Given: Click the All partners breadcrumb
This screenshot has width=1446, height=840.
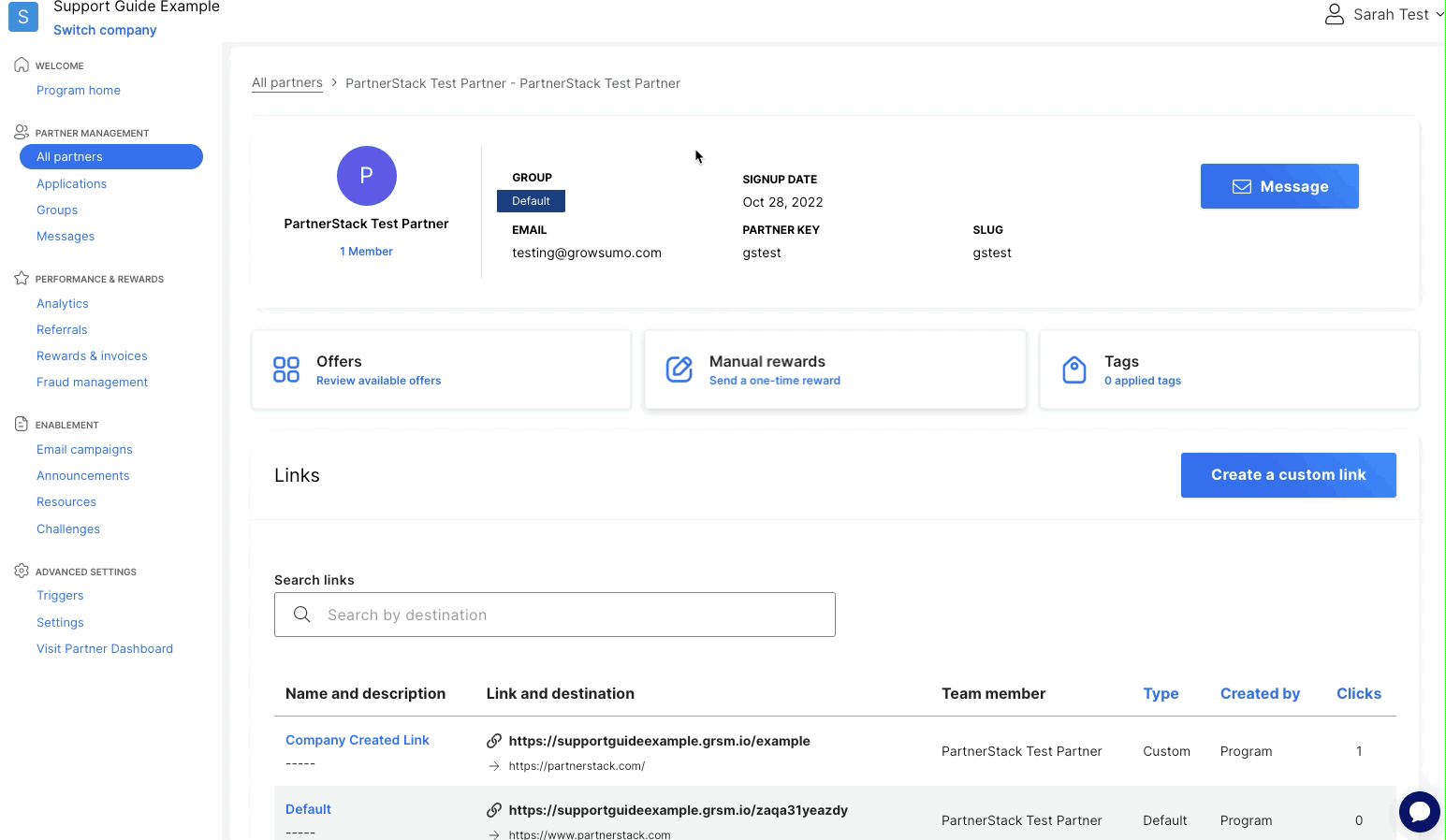Looking at the screenshot, I should tap(287, 83).
